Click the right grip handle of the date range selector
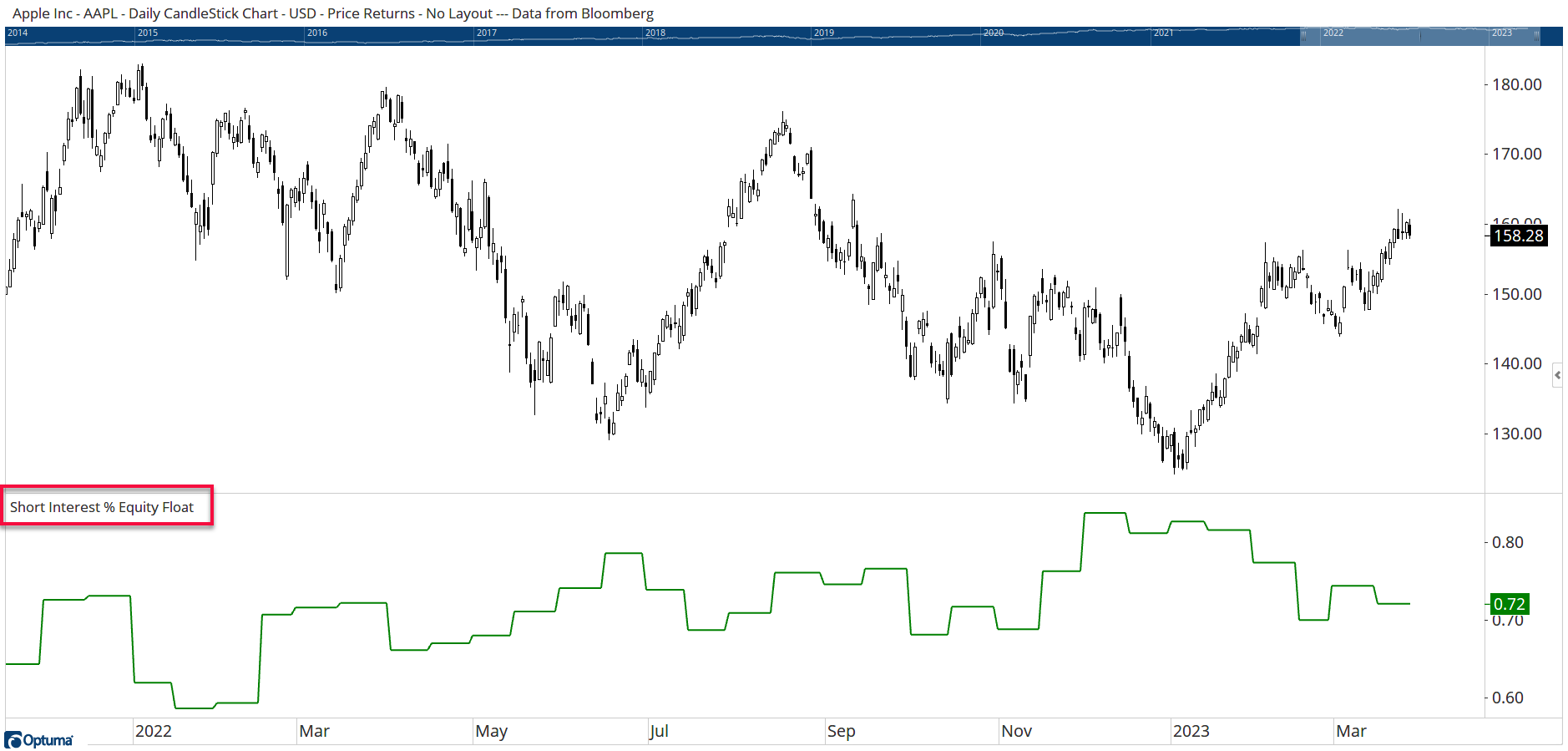The height and width of the screenshot is (751, 1568). pyautogui.click(x=1537, y=34)
